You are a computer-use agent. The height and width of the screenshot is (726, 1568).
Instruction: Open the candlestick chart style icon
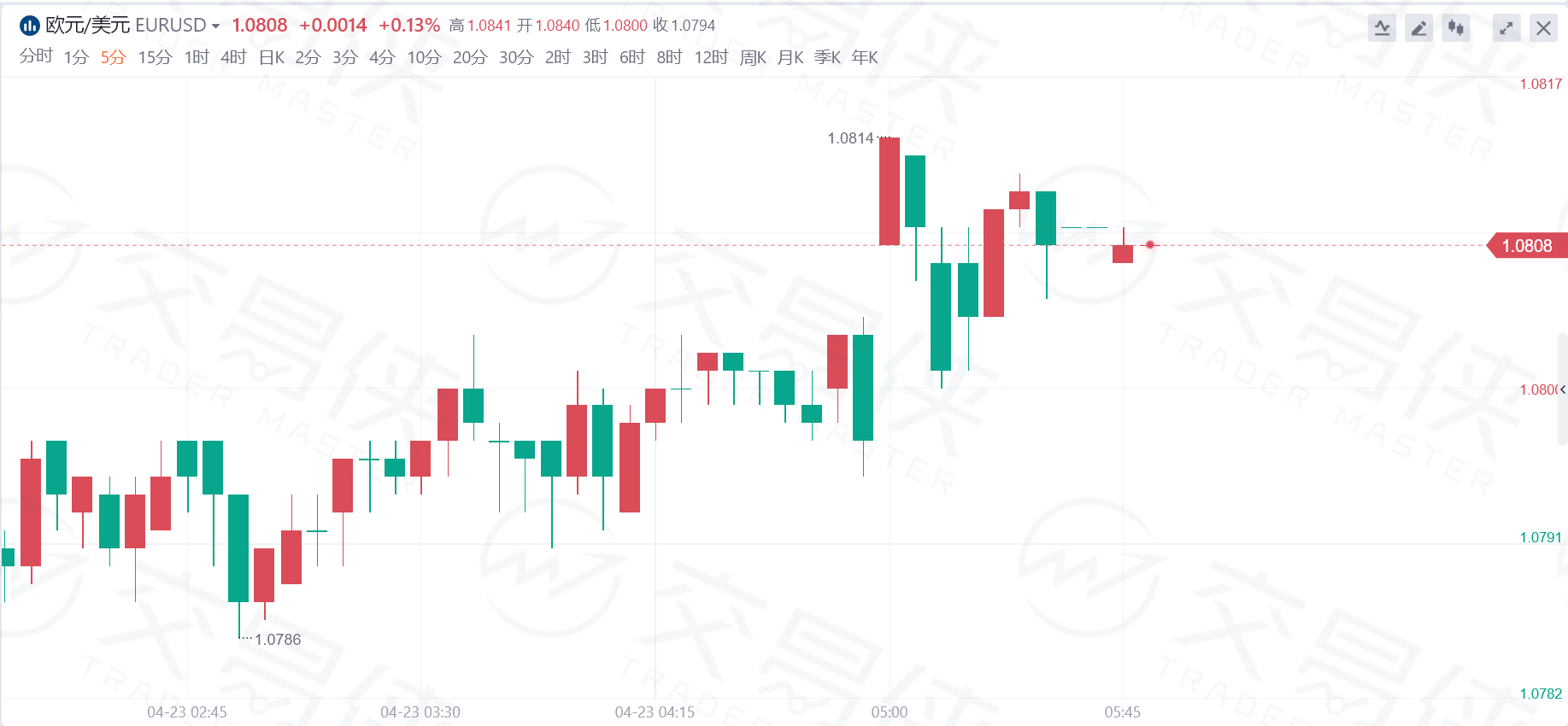click(x=1456, y=28)
